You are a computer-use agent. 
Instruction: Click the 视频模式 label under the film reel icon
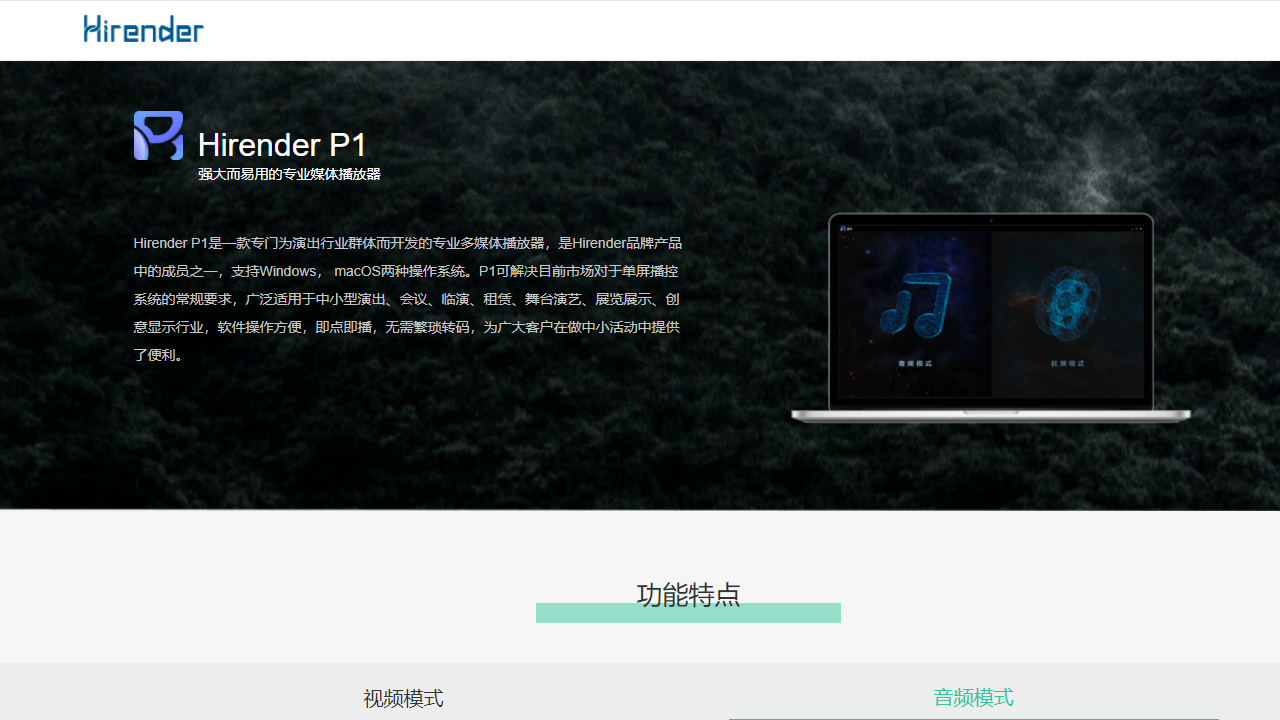point(1066,363)
